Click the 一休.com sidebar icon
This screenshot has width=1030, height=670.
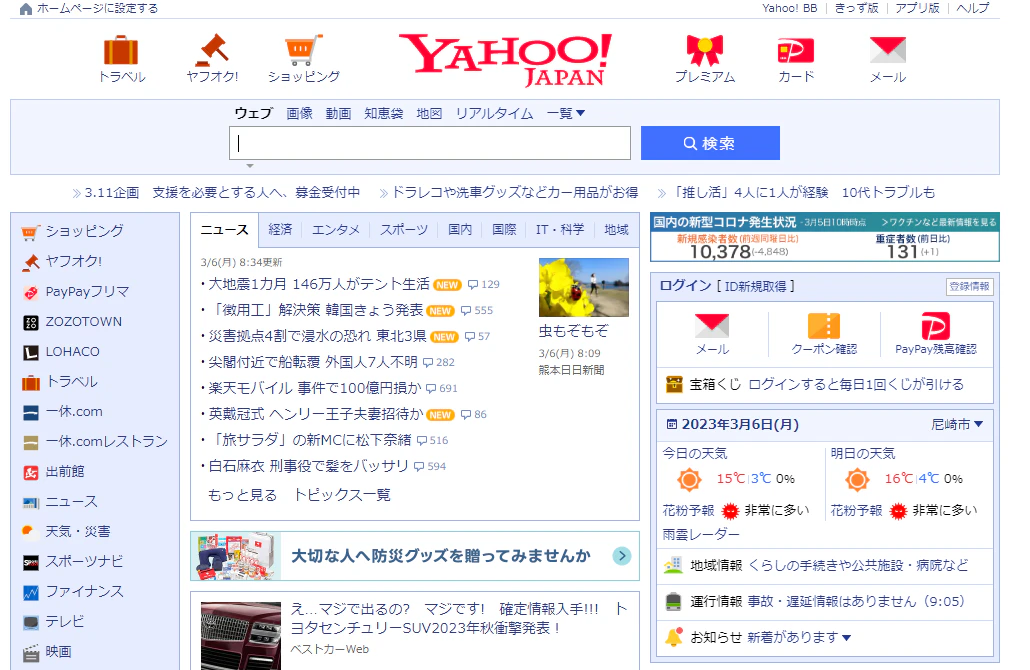coord(31,413)
